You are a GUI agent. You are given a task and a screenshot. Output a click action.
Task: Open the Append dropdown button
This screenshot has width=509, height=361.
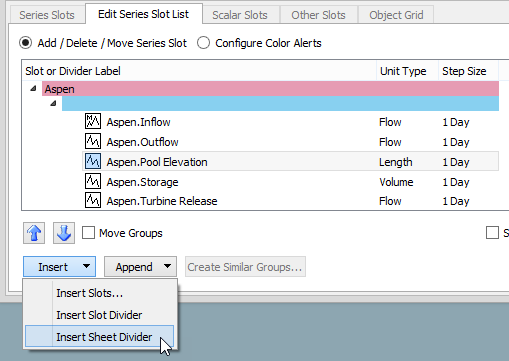pos(140,267)
